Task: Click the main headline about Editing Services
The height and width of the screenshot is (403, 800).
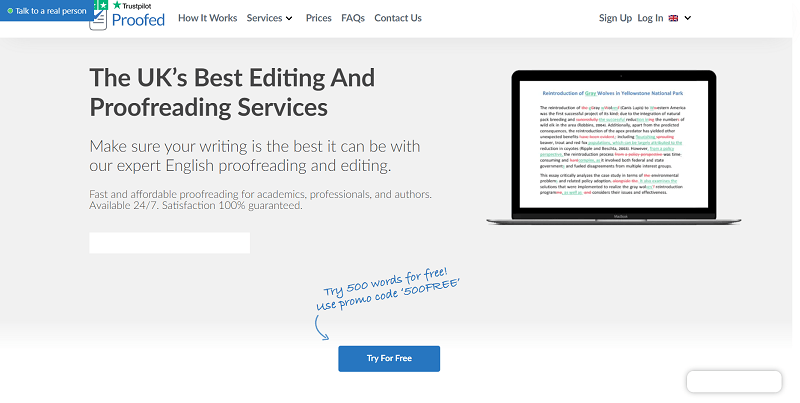Action: [x=232, y=92]
